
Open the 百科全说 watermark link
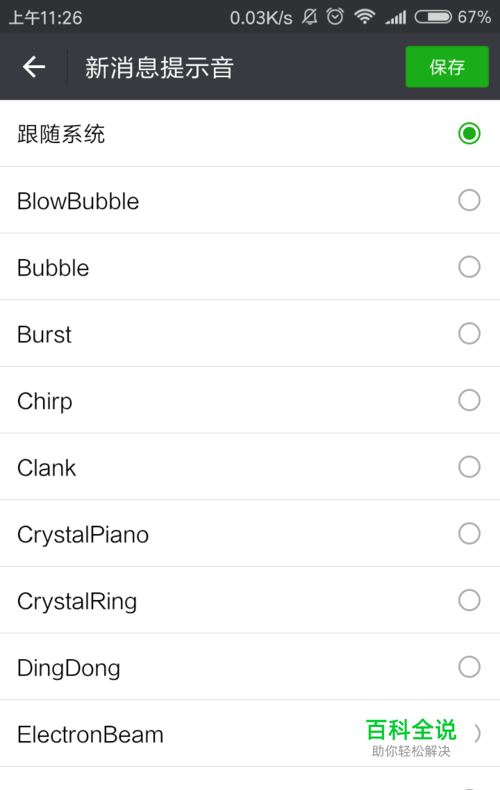pyautogui.click(x=411, y=737)
